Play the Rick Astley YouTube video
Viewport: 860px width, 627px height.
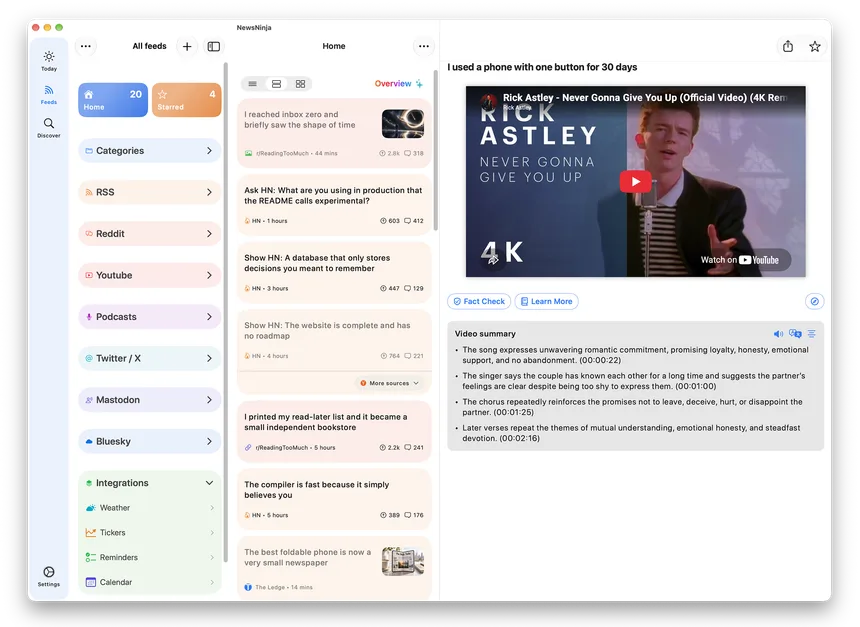coord(635,182)
